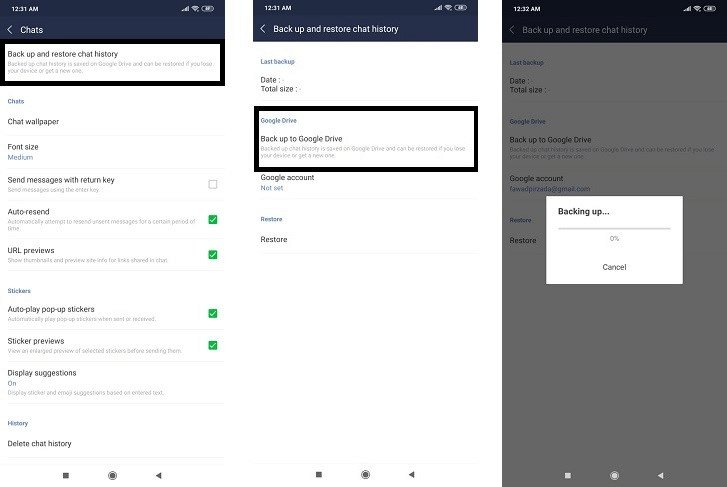Tap home circle button on middle phone
This screenshot has width=727, height=487.
click(x=365, y=474)
